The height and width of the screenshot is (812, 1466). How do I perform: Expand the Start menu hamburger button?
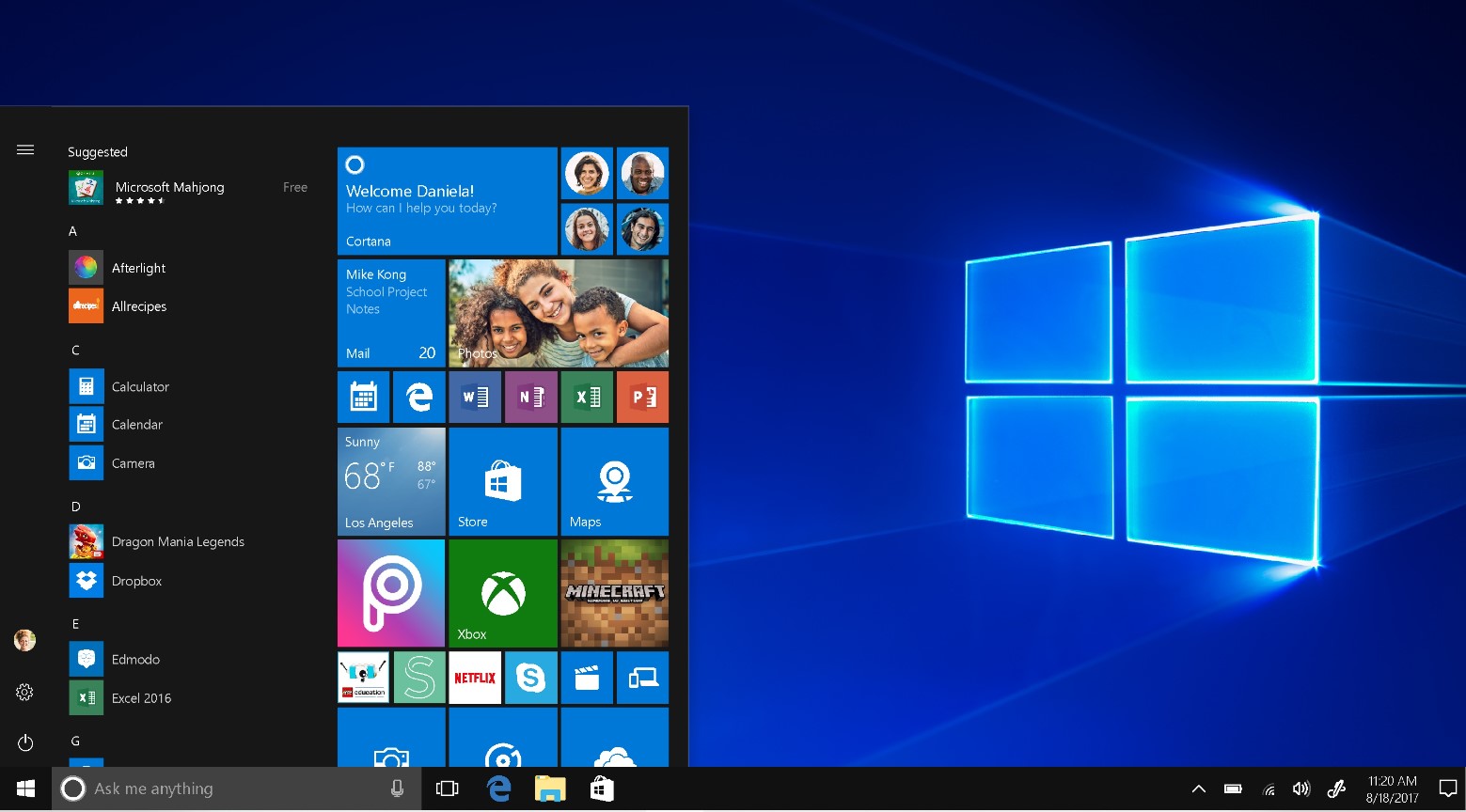(25, 150)
